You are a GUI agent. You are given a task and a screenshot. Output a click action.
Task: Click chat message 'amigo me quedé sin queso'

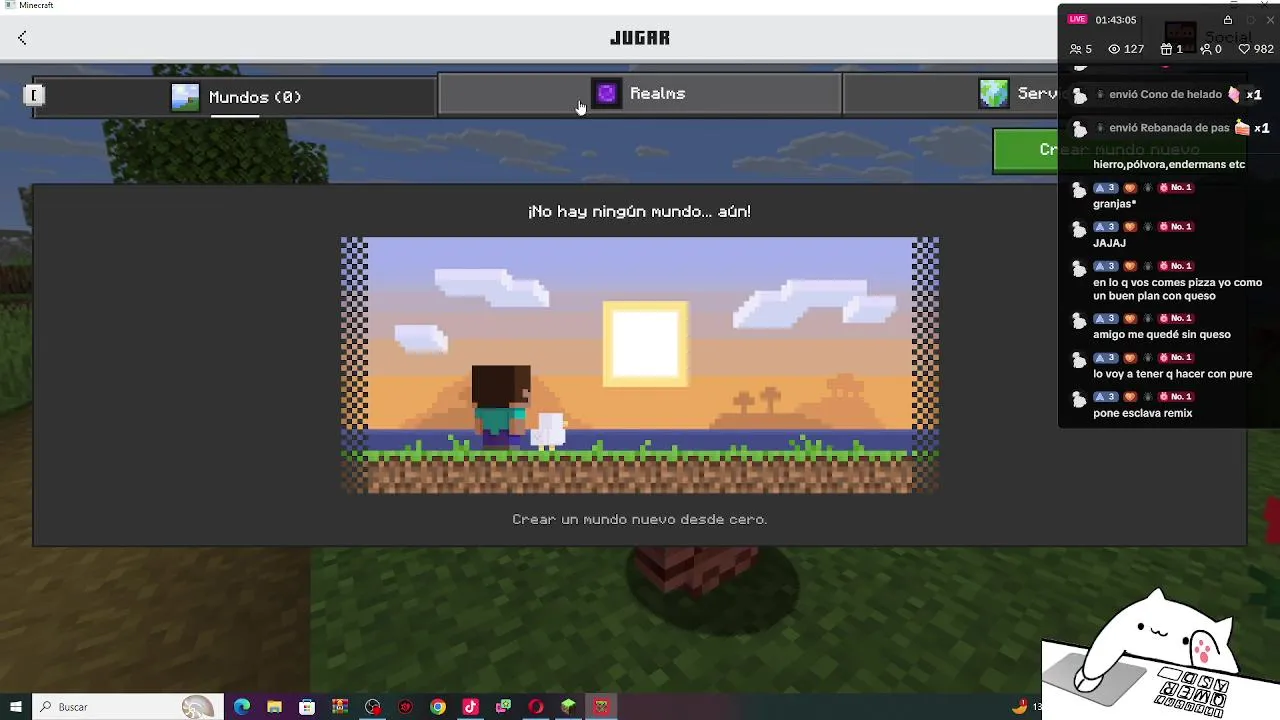[x=1161, y=335]
